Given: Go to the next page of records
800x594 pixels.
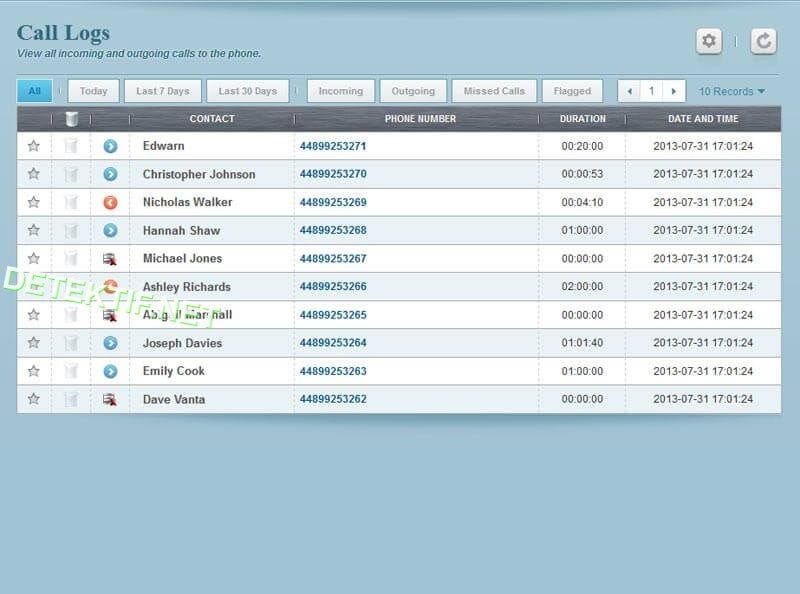Looking at the screenshot, I should point(675,91).
